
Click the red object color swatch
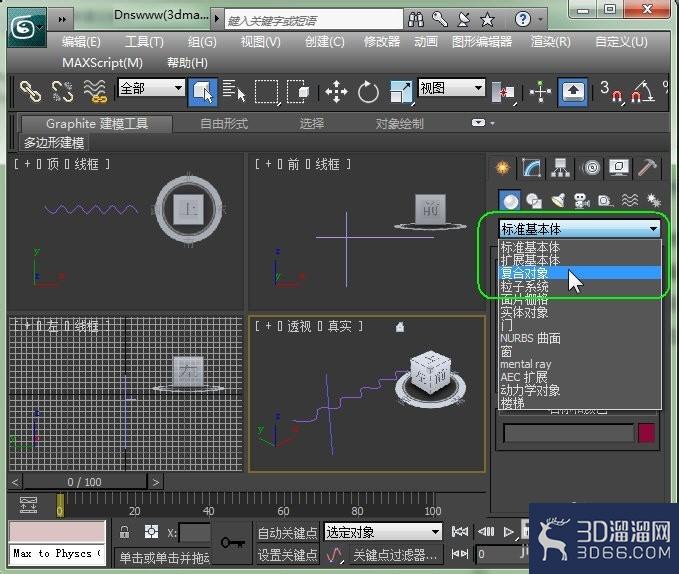[646, 433]
